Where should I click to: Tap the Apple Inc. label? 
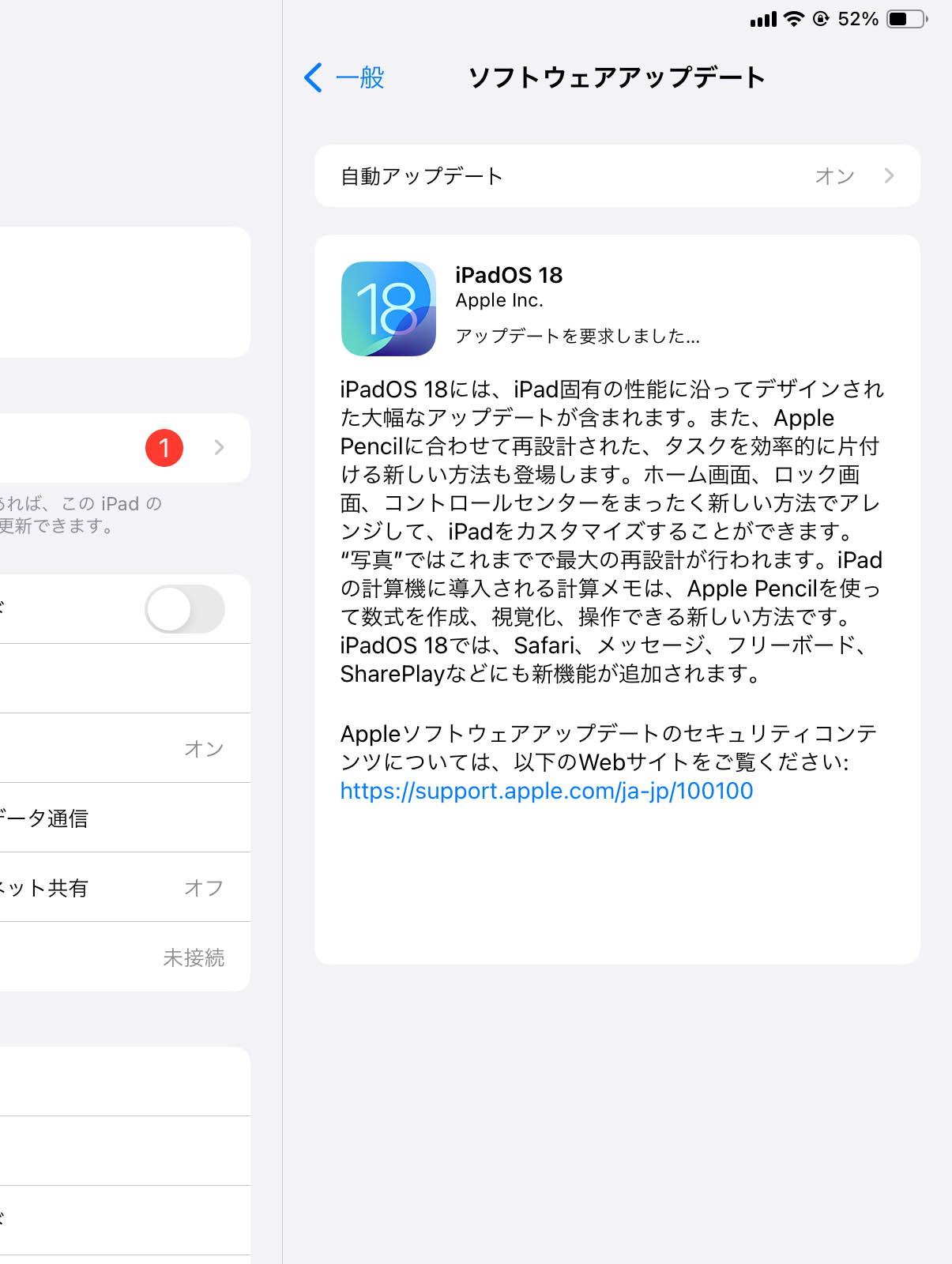(499, 300)
